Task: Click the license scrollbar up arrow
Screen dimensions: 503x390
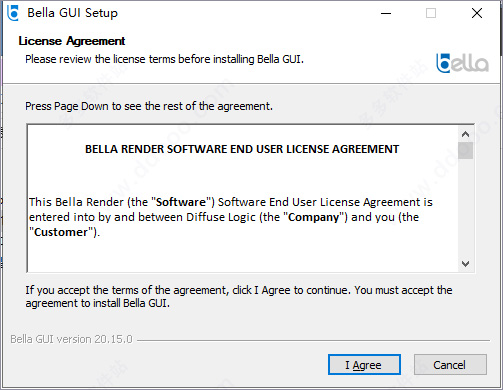Action: tap(465, 134)
